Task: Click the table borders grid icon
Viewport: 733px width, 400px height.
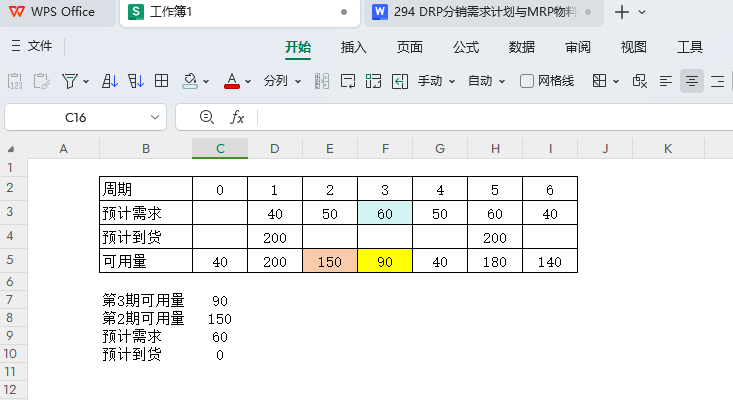Action: [162, 81]
